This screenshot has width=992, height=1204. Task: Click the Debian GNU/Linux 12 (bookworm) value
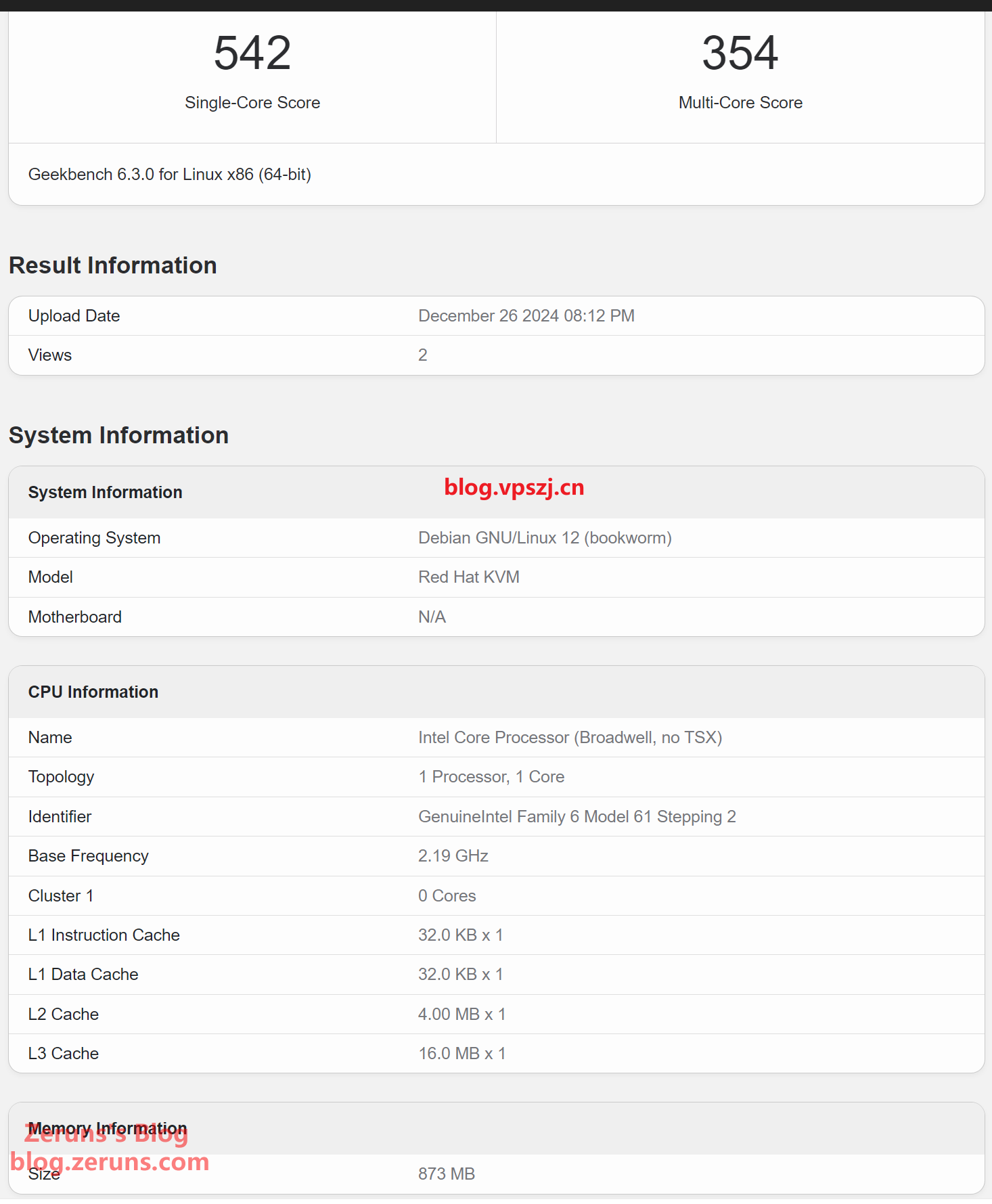point(545,538)
